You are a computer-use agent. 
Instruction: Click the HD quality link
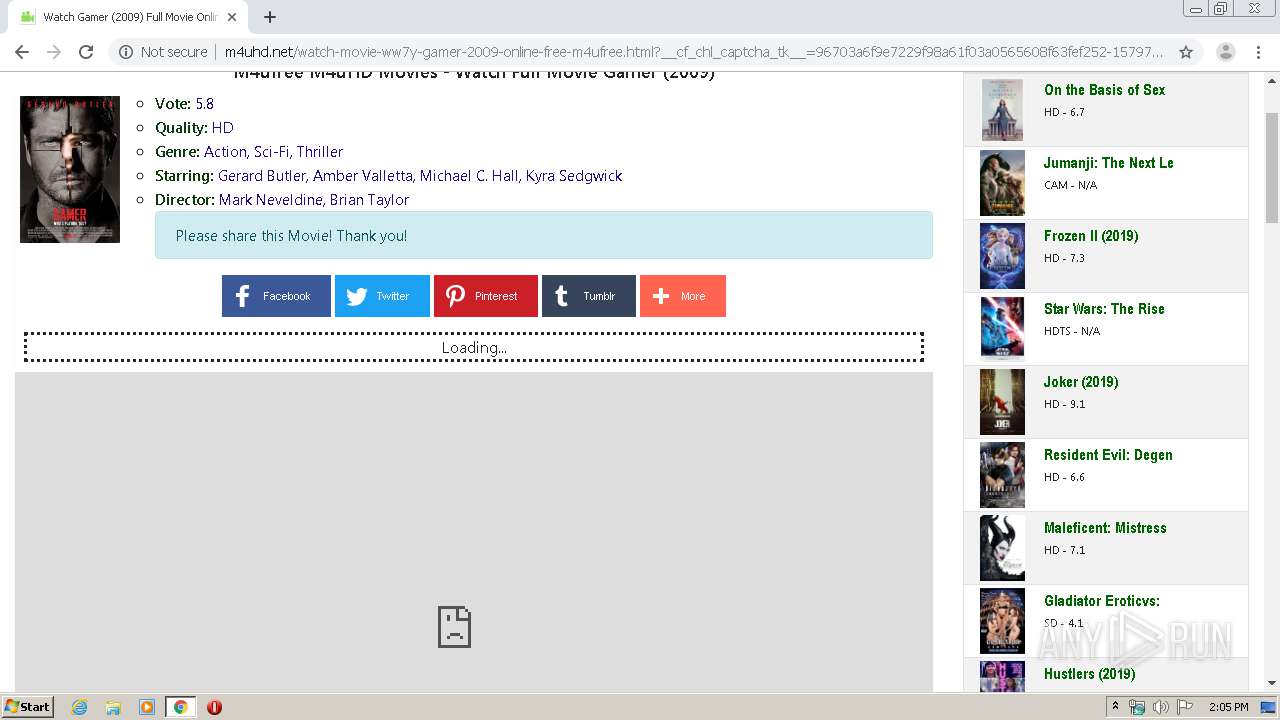pos(222,128)
